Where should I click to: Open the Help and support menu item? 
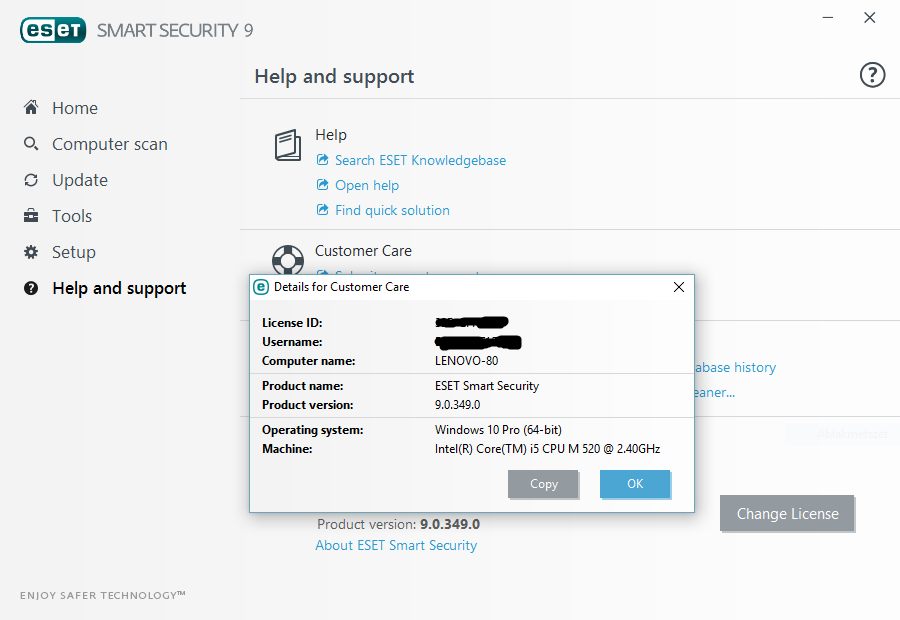pyautogui.click(x=119, y=288)
